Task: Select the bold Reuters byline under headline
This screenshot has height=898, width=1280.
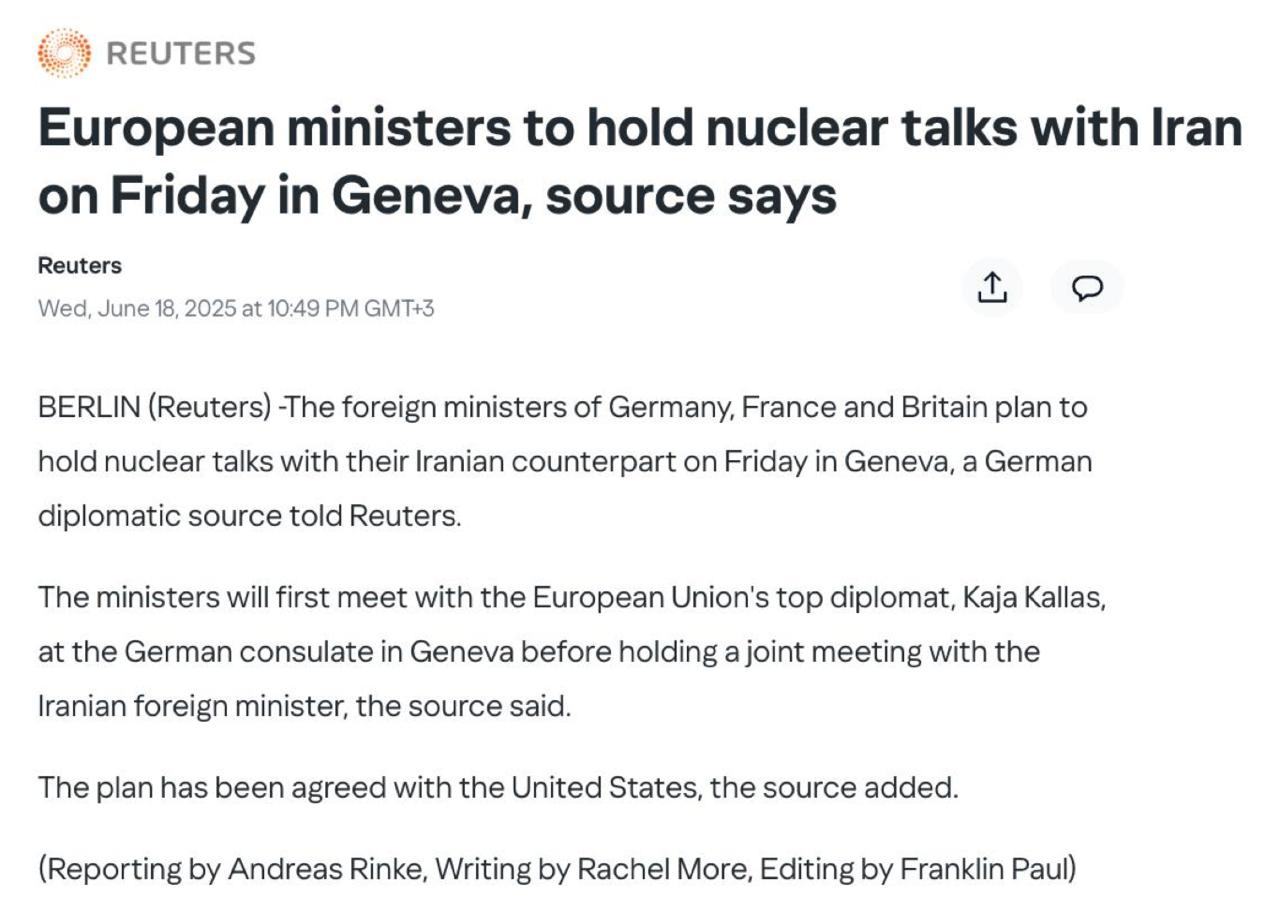Action: [80, 266]
